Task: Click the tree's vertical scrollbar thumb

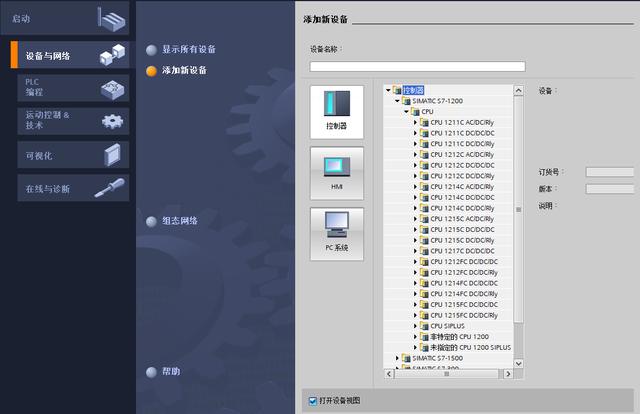Action: coord(518,209)
